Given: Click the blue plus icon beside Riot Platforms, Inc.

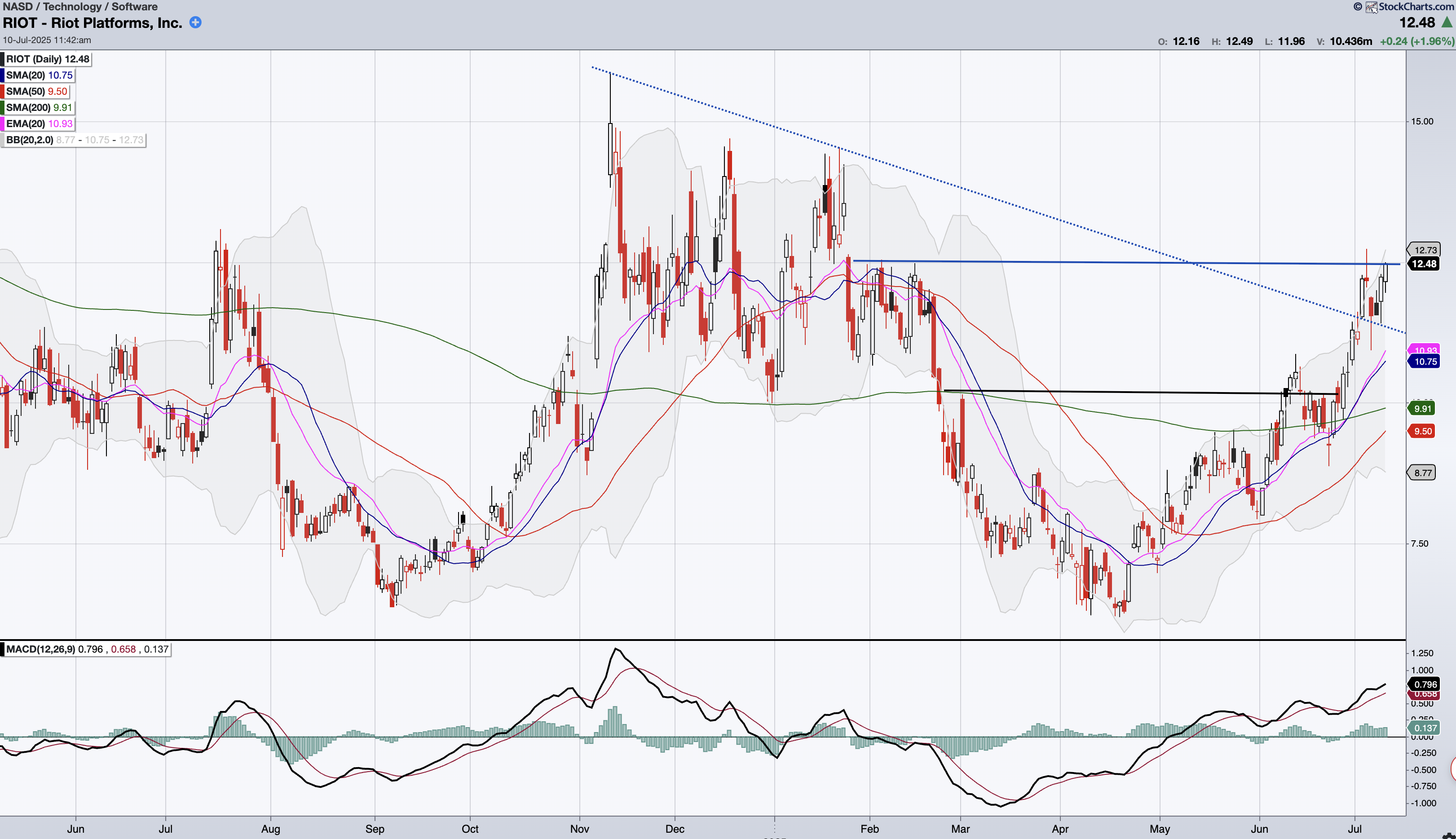Looking at the screenshot, I should tap(195, 22).
